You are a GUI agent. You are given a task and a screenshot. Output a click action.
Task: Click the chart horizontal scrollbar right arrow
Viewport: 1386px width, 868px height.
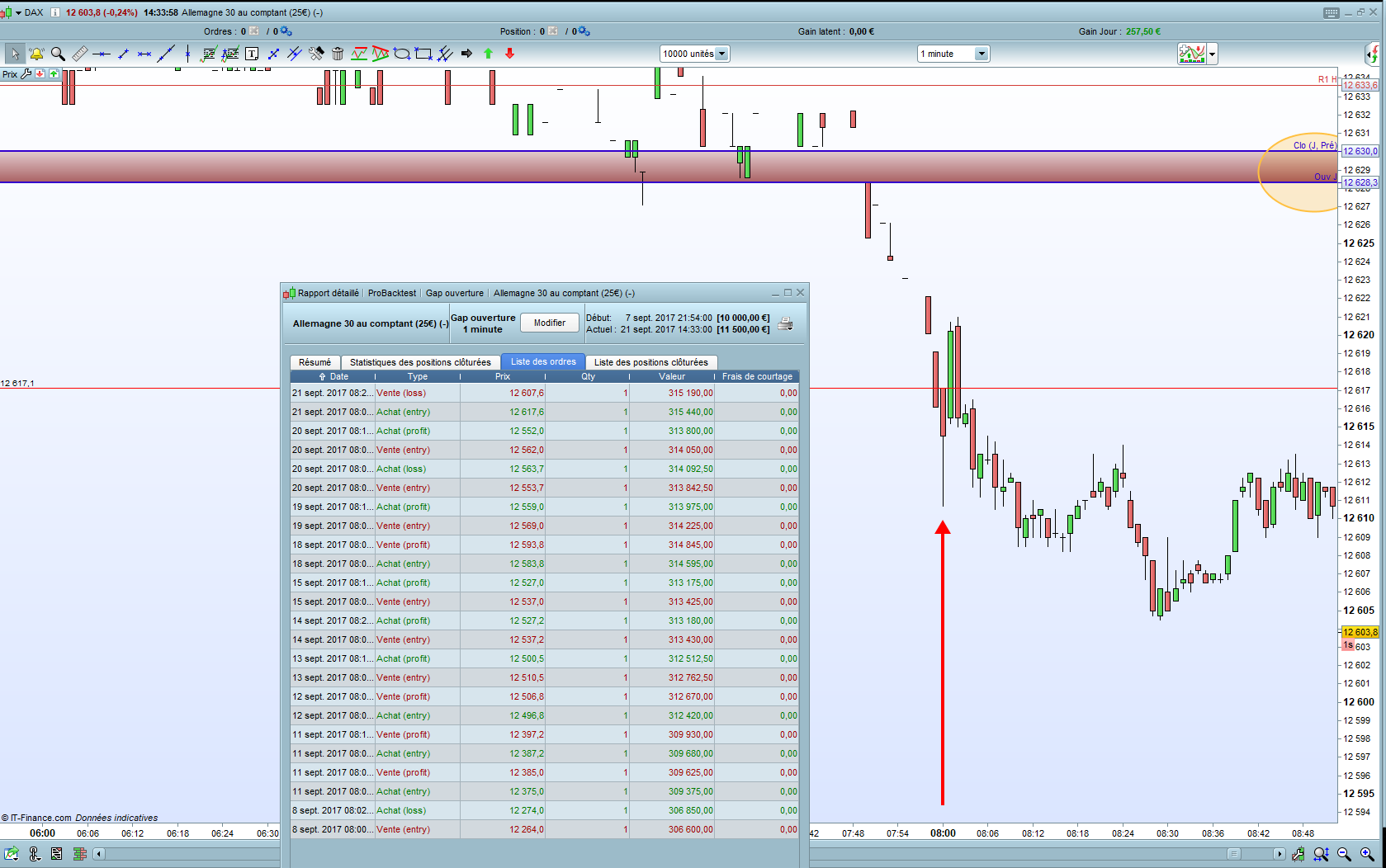click(1279, 854)
